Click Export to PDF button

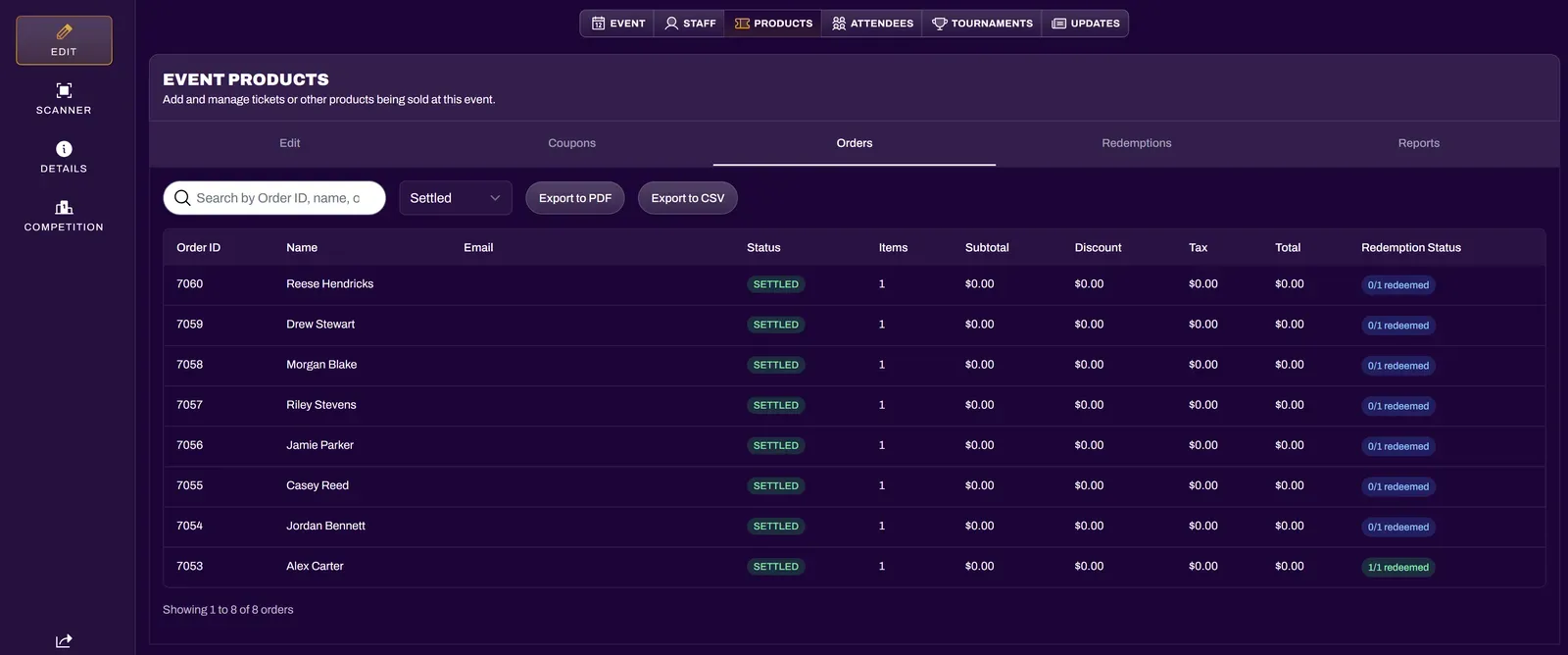(575, 198)
